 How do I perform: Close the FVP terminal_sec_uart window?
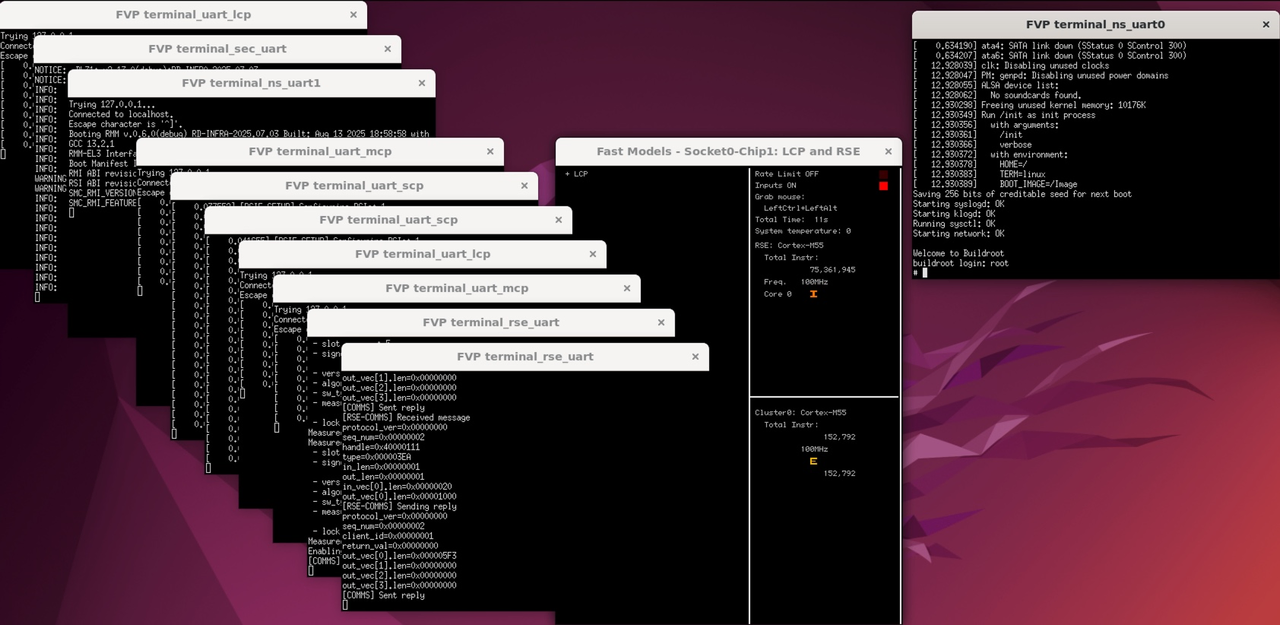pos(387,48)
